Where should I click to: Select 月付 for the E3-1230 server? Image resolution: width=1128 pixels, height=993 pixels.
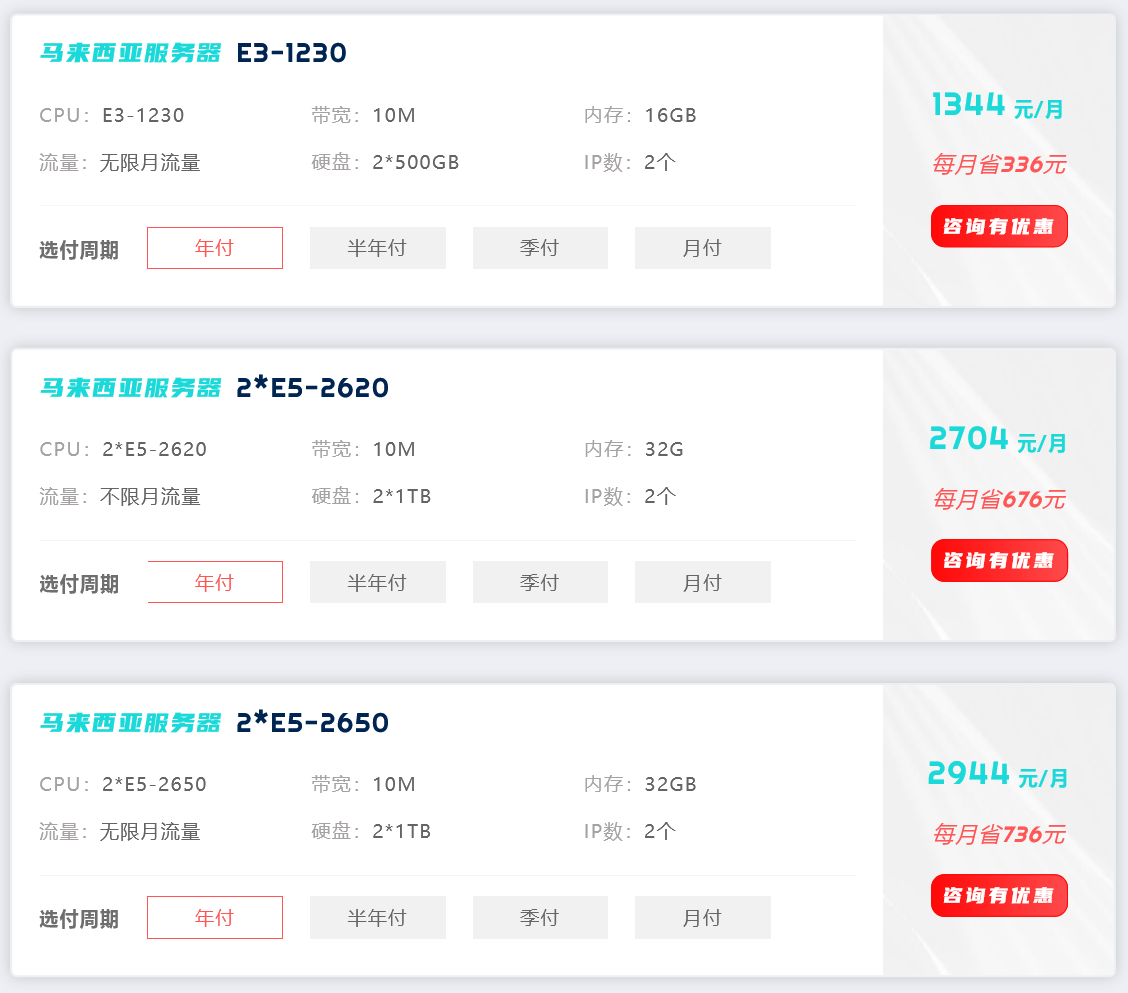click(x=703, y=248)
